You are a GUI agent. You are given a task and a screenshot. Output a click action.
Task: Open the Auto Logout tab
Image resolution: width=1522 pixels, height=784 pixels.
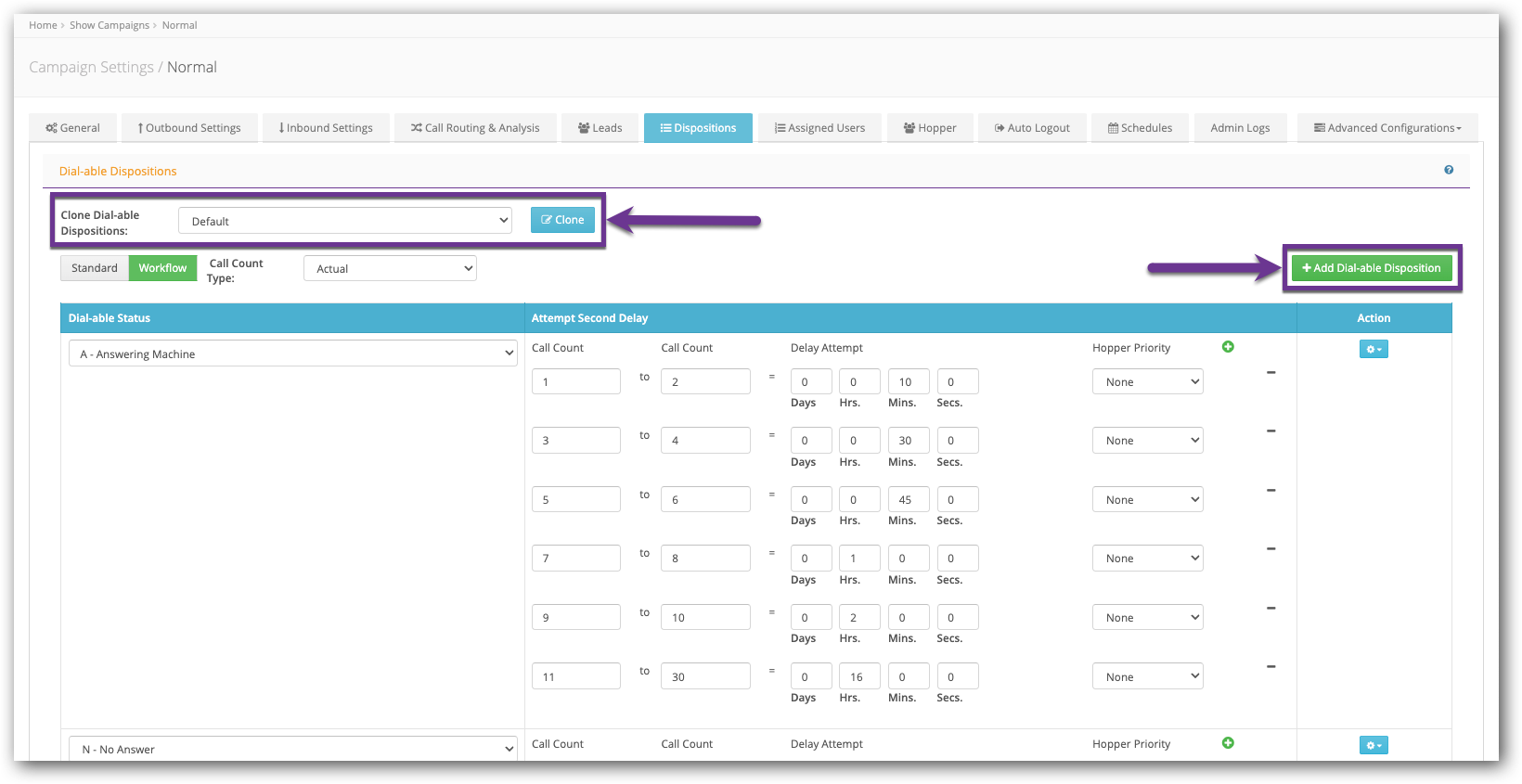[x=1032, y=128]
